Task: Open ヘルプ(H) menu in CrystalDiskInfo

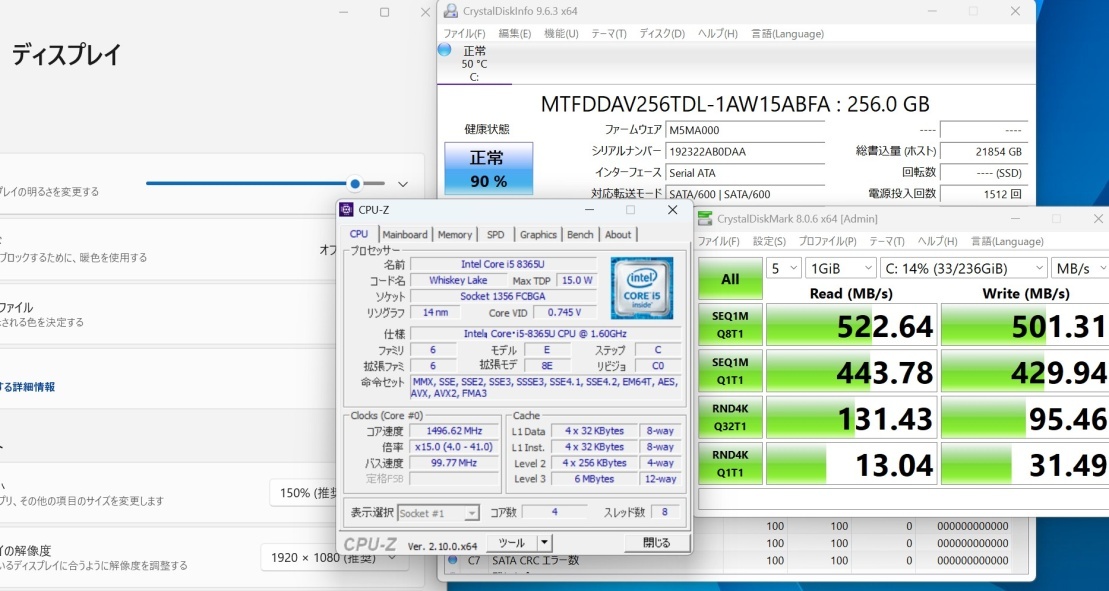Action: [x=717, y=34]
